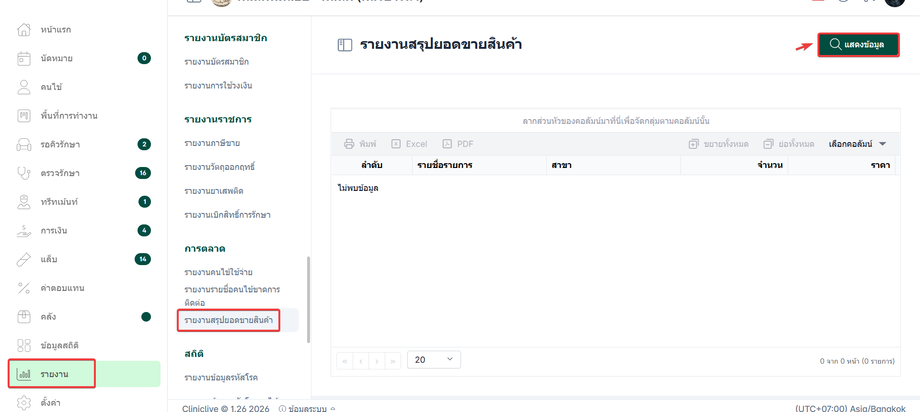Go to the last page of the pager
Screen dimensions: 920x412
coord(393,360)
